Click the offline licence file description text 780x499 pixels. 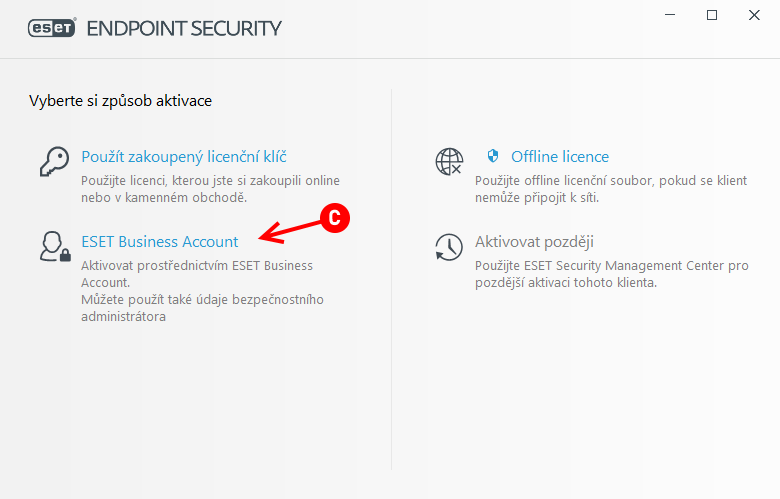click(x=611, y=189)
